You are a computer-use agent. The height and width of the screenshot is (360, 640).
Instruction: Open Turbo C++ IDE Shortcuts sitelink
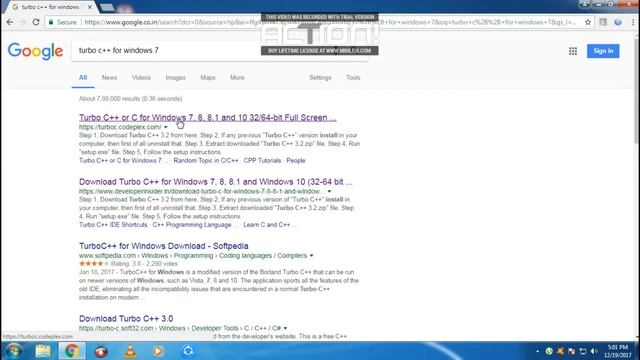pos(113,225)
